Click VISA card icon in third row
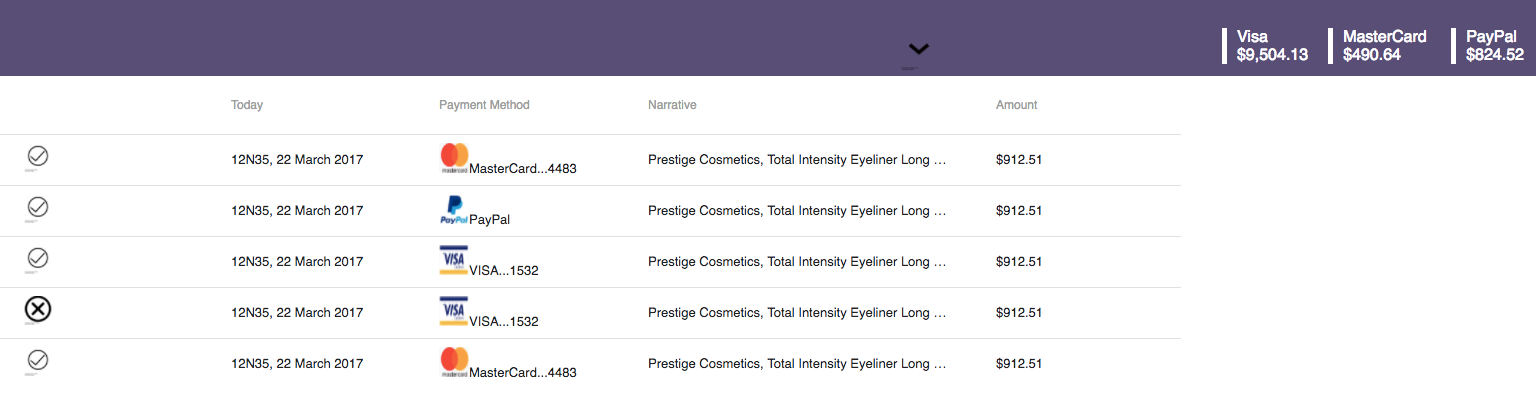1536x409 pixels. click(454, 261)
